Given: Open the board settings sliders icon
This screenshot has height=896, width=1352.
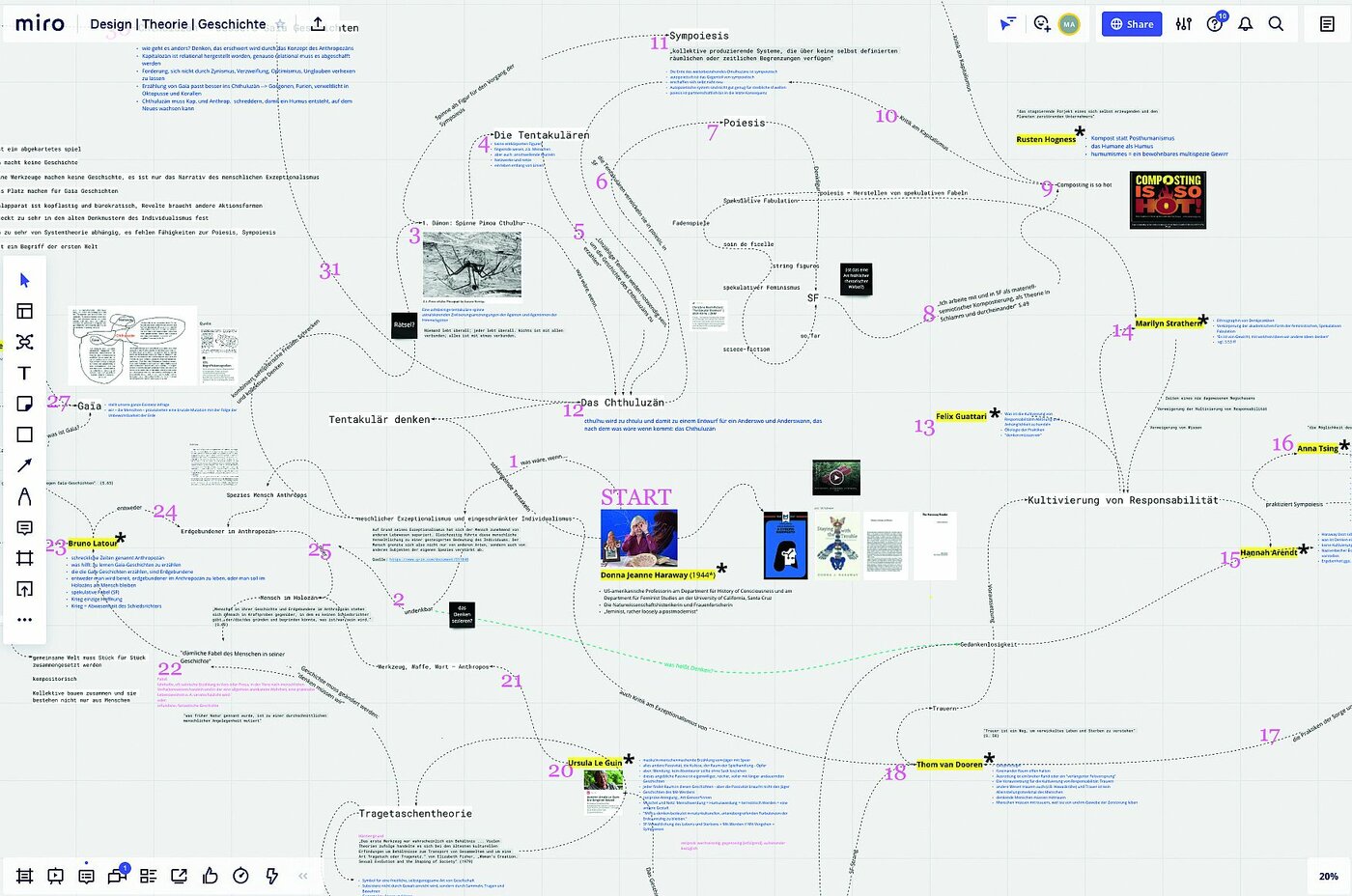Looking at the screenshot, I should click(x=1184, y=24).
